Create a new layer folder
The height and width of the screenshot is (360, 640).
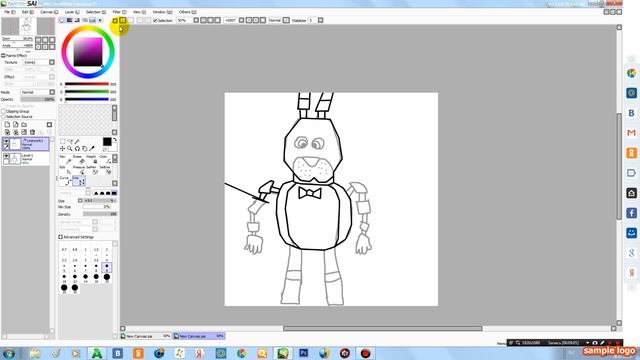[x=24, y=124]
